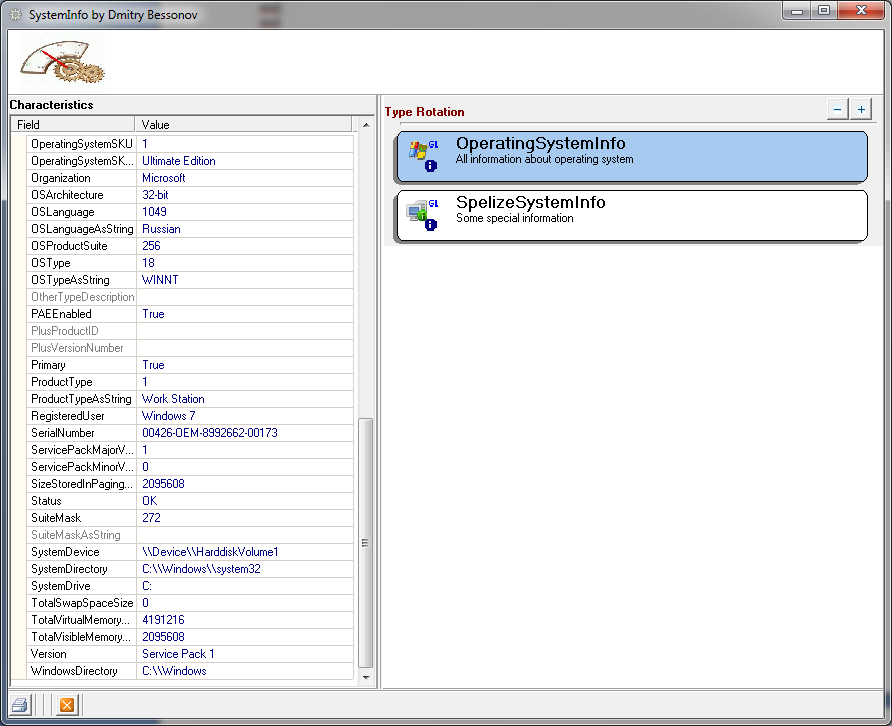Select the ServicePackMajorV... field
This screenshot has width=892, height=726.
[x=82, y=450]
